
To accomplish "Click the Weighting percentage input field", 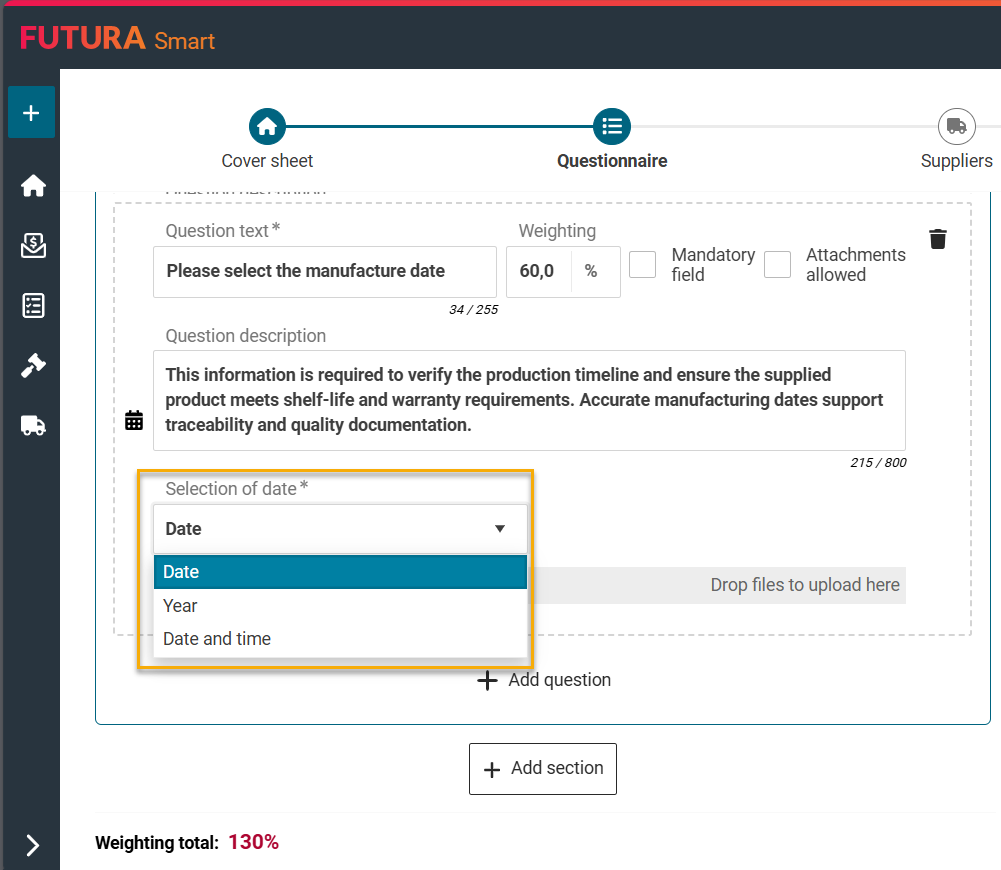I will [x=540, y=272].
